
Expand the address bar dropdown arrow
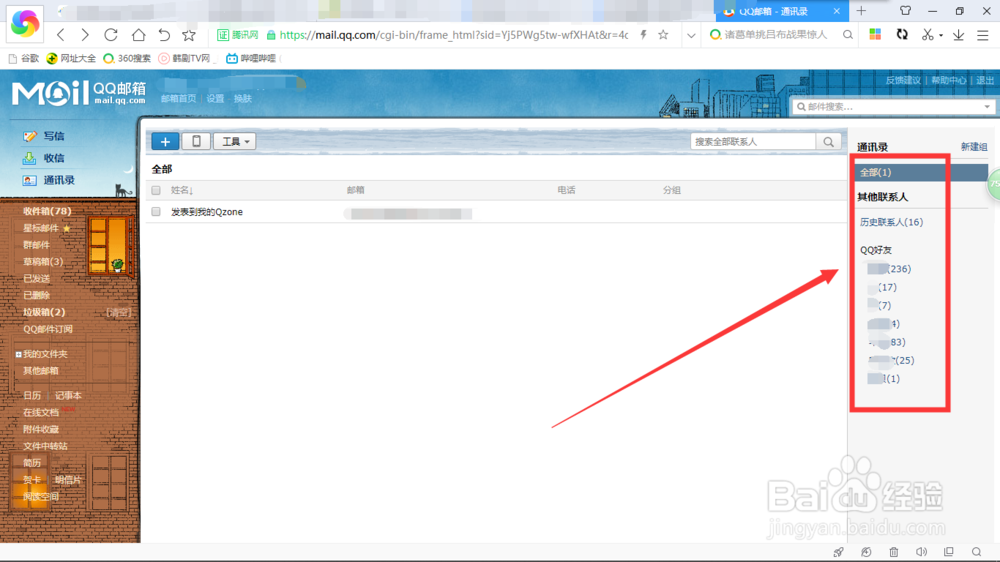691,36
